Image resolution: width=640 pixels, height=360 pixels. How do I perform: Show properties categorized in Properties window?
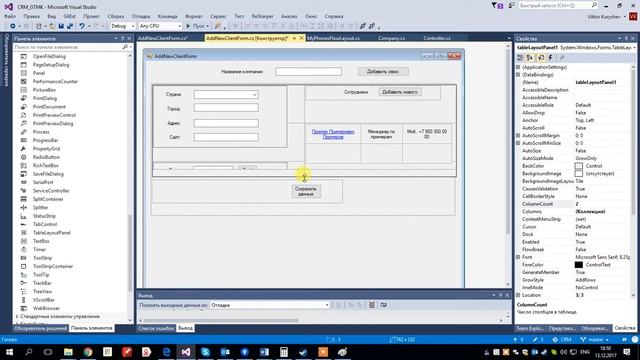coord(520,58)
